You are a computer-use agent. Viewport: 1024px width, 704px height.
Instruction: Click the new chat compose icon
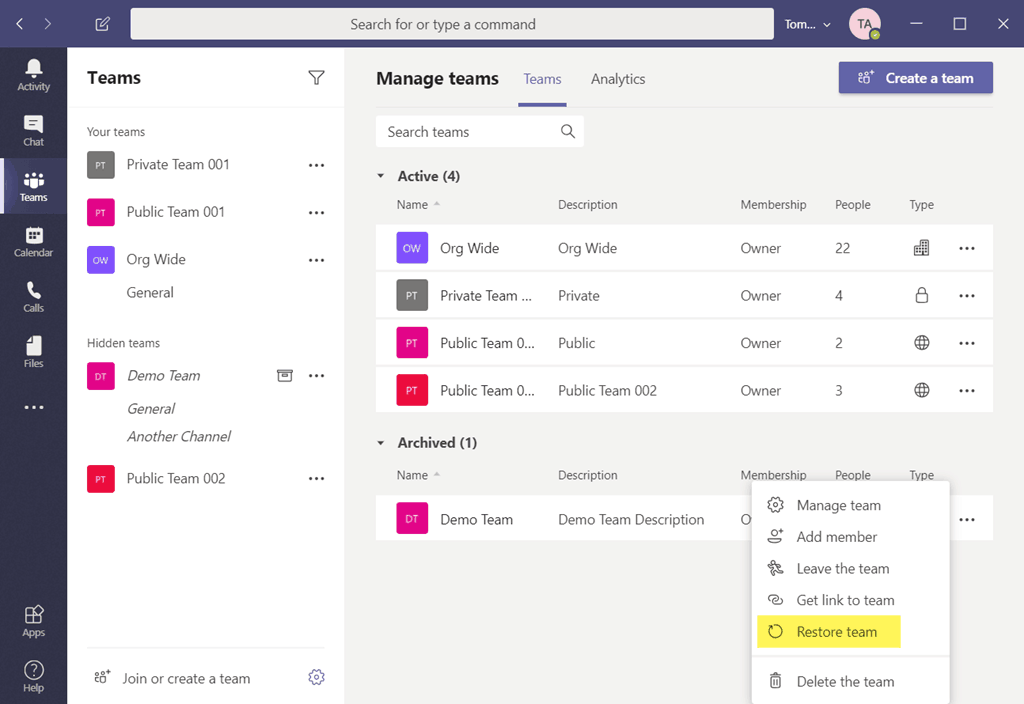click(102, 24)
